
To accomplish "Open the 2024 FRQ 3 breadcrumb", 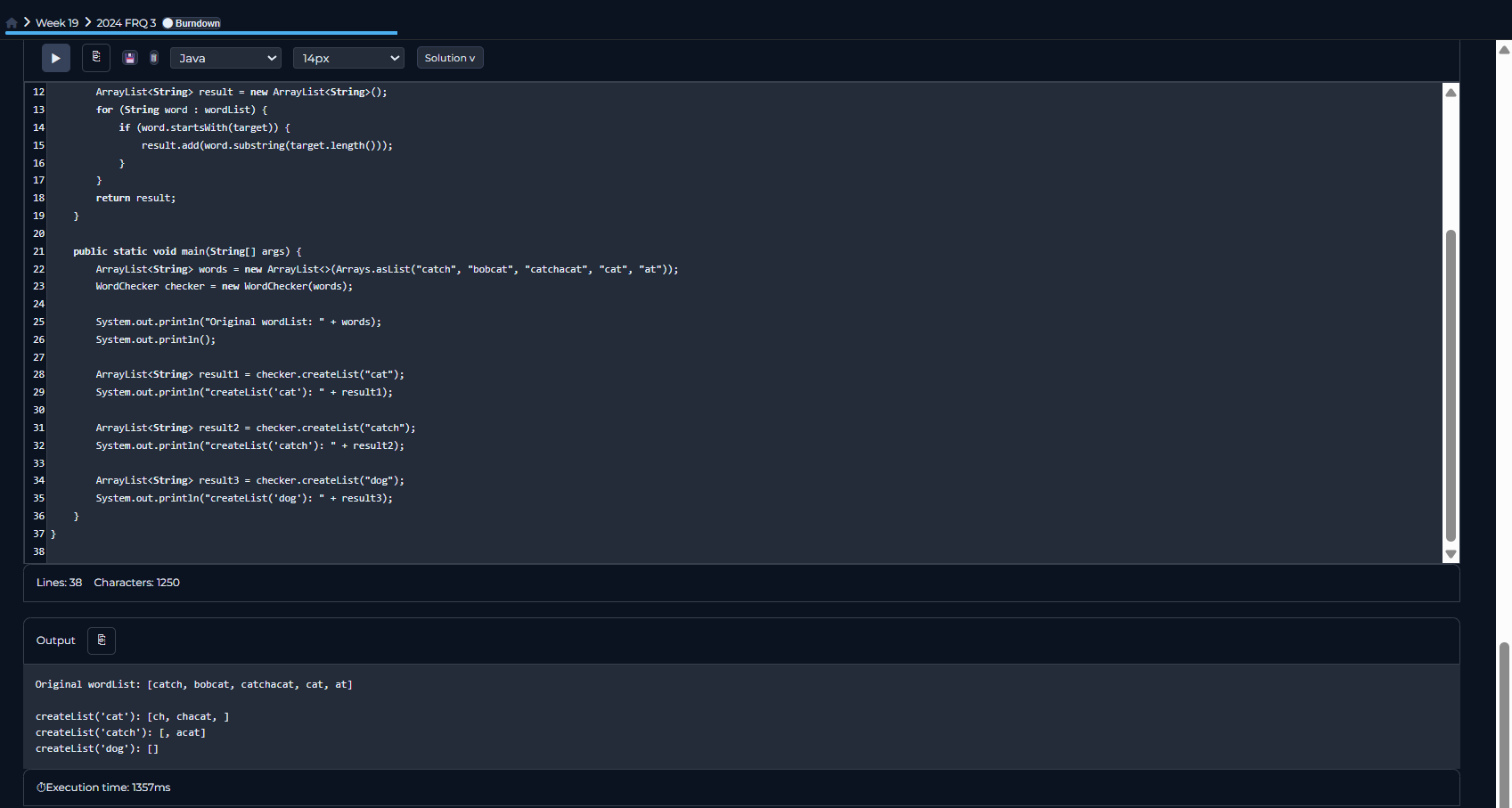I will click(126, 23).
